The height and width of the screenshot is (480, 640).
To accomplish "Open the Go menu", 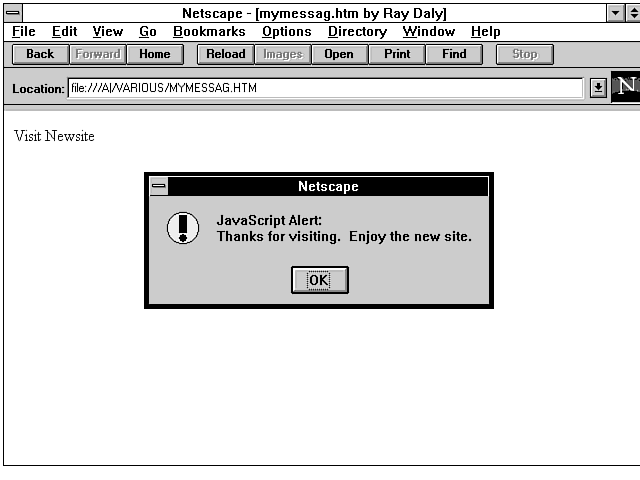I will pyautogui.click(x=148, y=32).
